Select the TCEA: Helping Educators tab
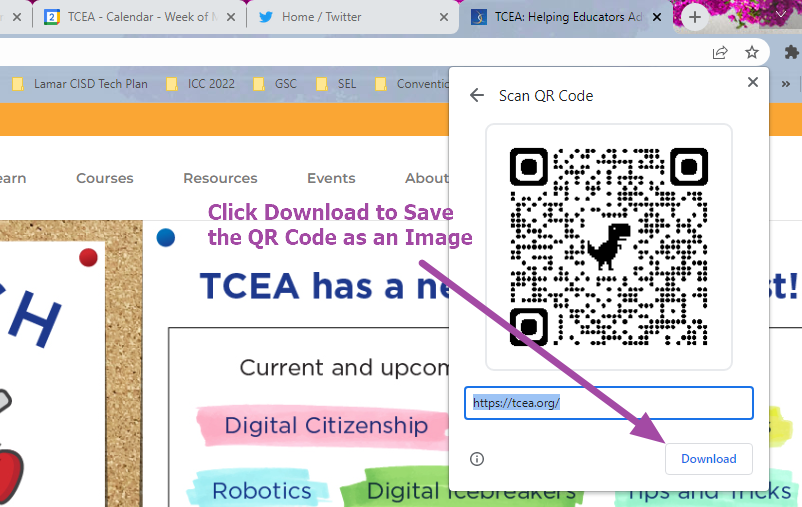This screenshot has width=802, height=507. pyautogui.click(x=568, y=17)
